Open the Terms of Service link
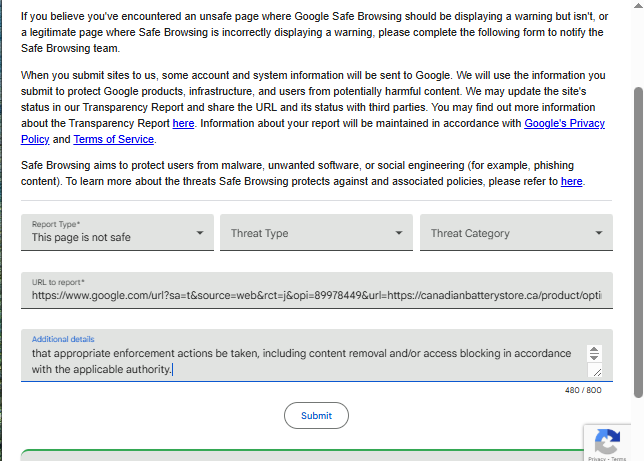 [114, 139]
